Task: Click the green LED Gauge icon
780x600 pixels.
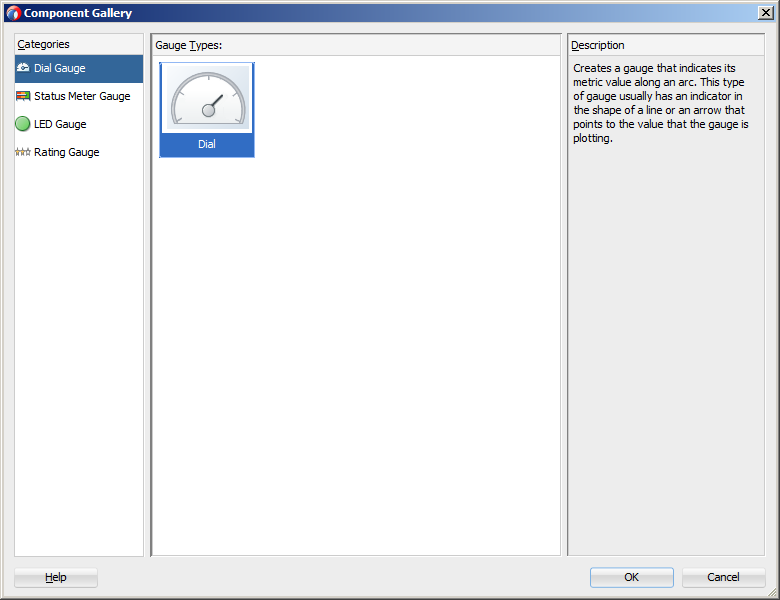Action: (x=23, y=124)
